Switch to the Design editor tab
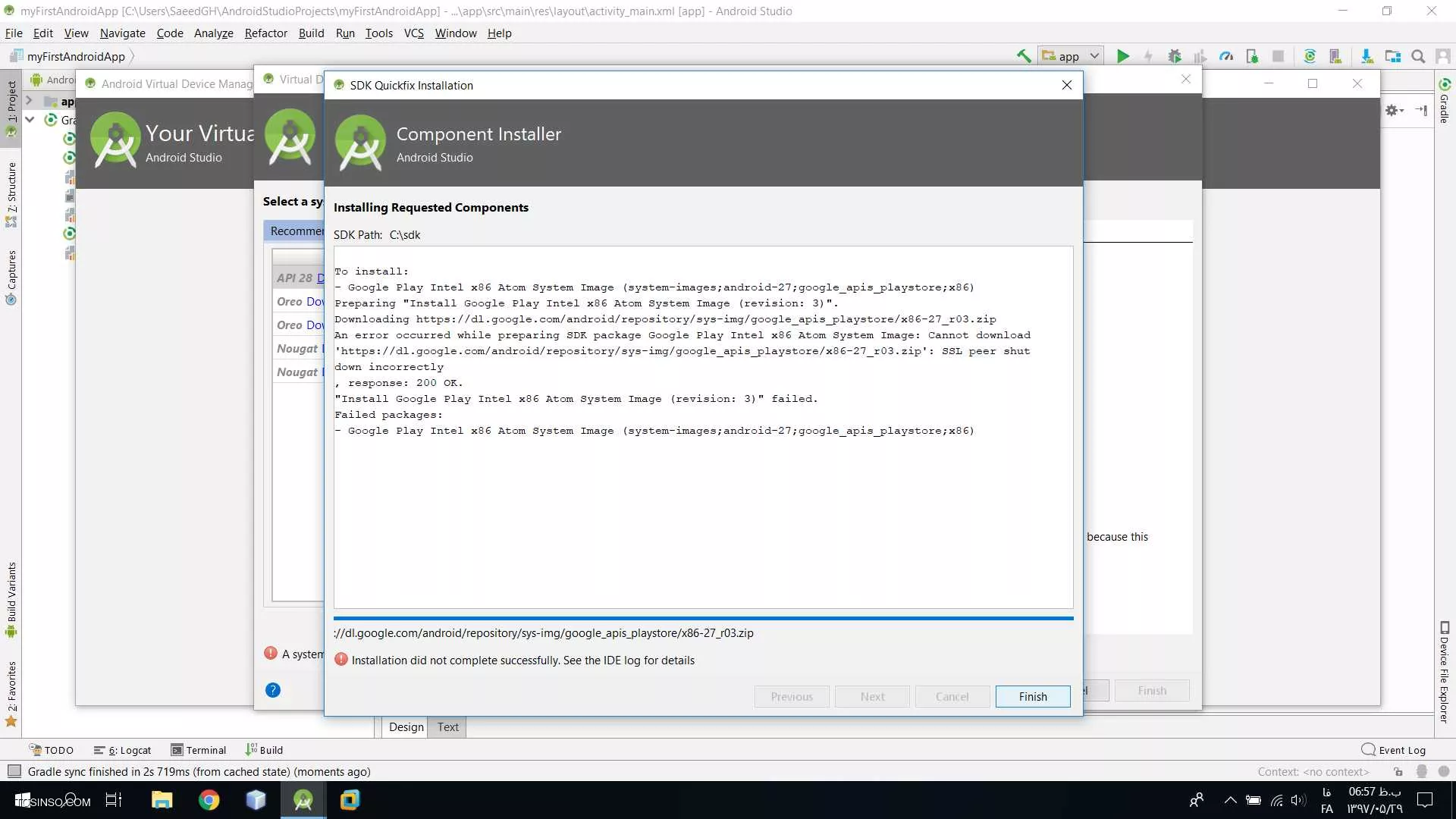 pyautogui.click(x=406, y=727)
